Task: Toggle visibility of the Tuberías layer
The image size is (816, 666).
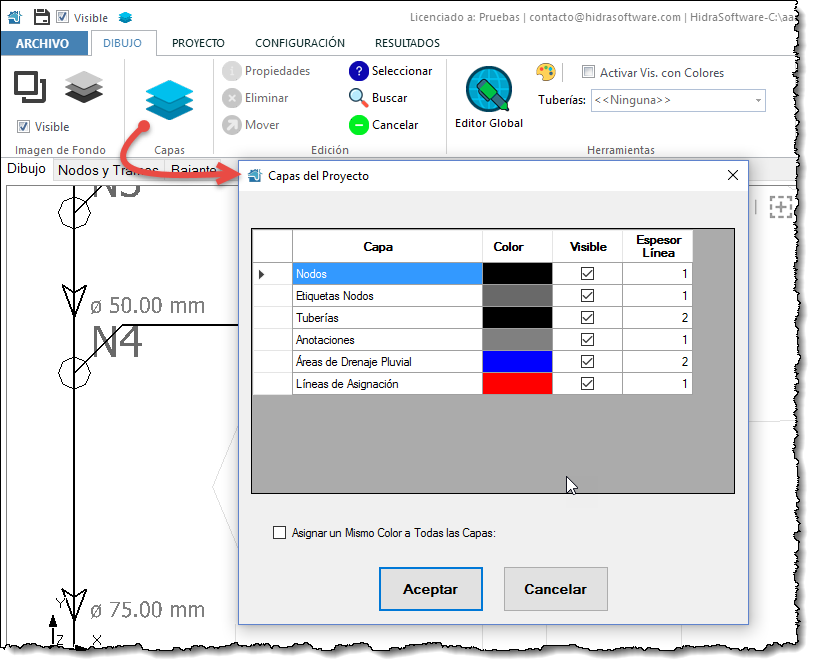Action: [587, 318]
